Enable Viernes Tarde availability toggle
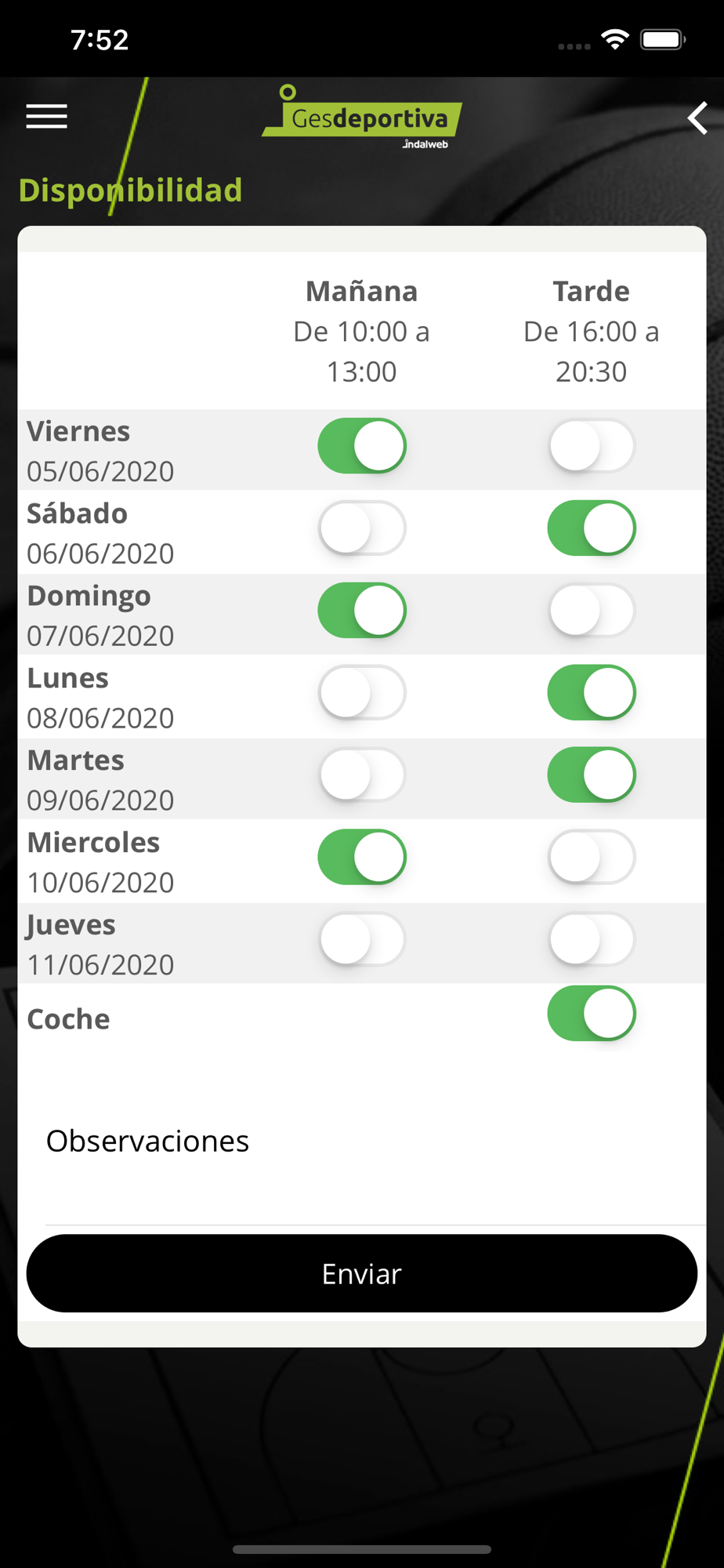 click(x=592, y=446)
